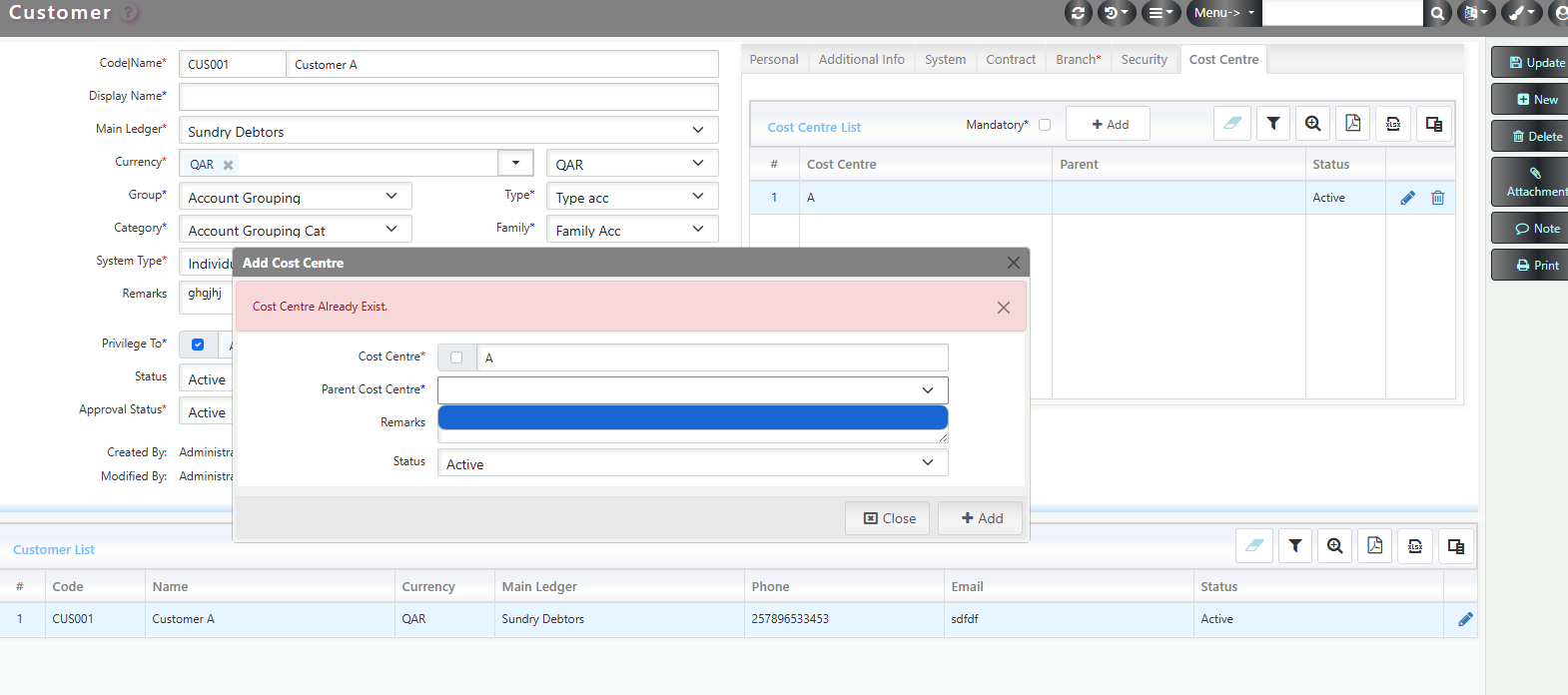Click the Update button
The width and height of the screenshot is (1568, 695).
pyautogui.click(x=1532, y=62)
